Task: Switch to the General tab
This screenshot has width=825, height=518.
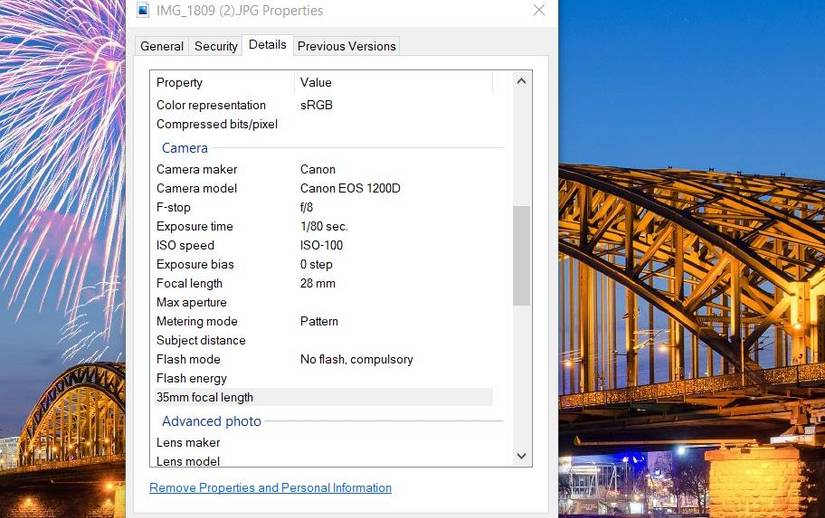Action: click(161, 46)
